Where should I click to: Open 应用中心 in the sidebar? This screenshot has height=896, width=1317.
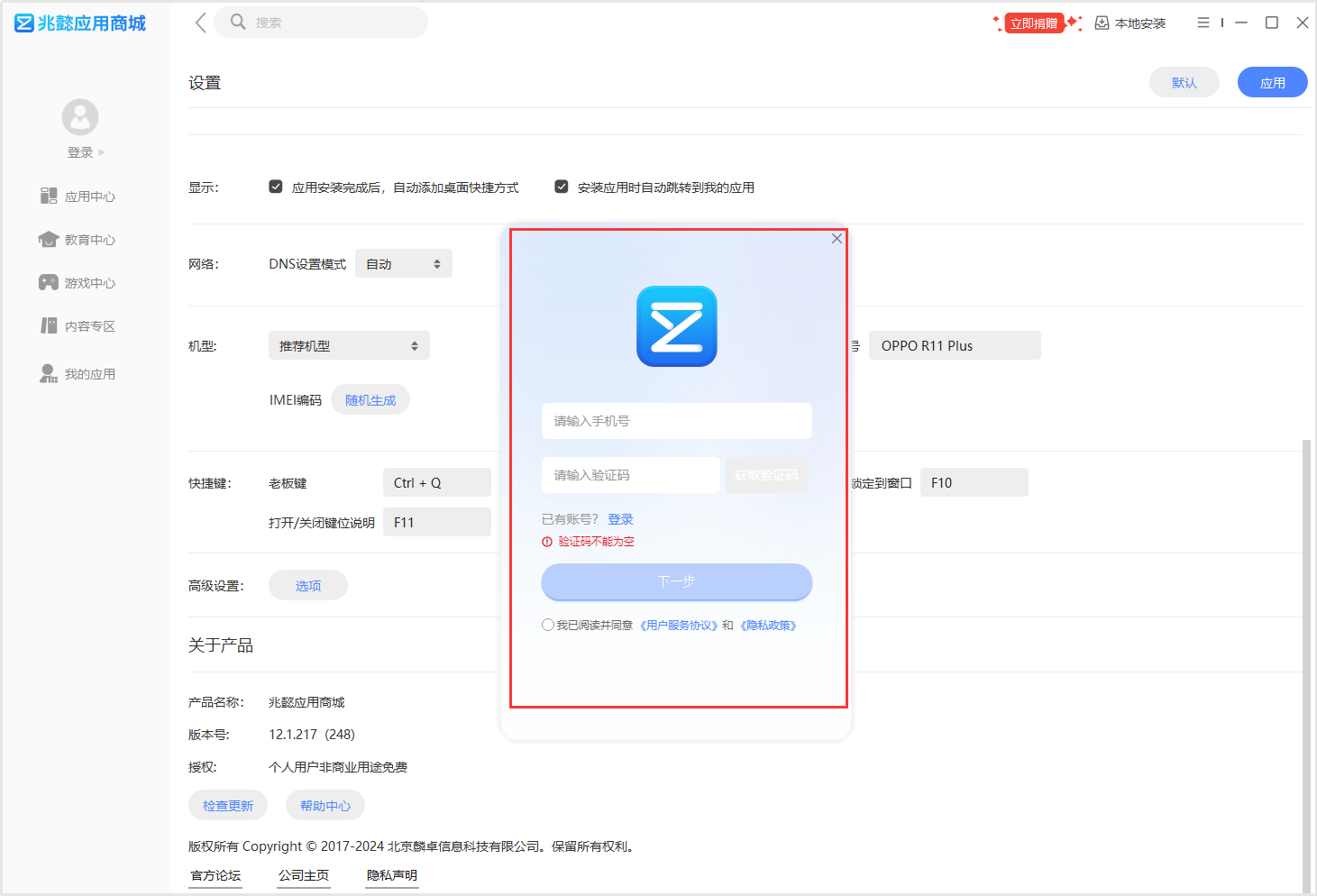78,197
